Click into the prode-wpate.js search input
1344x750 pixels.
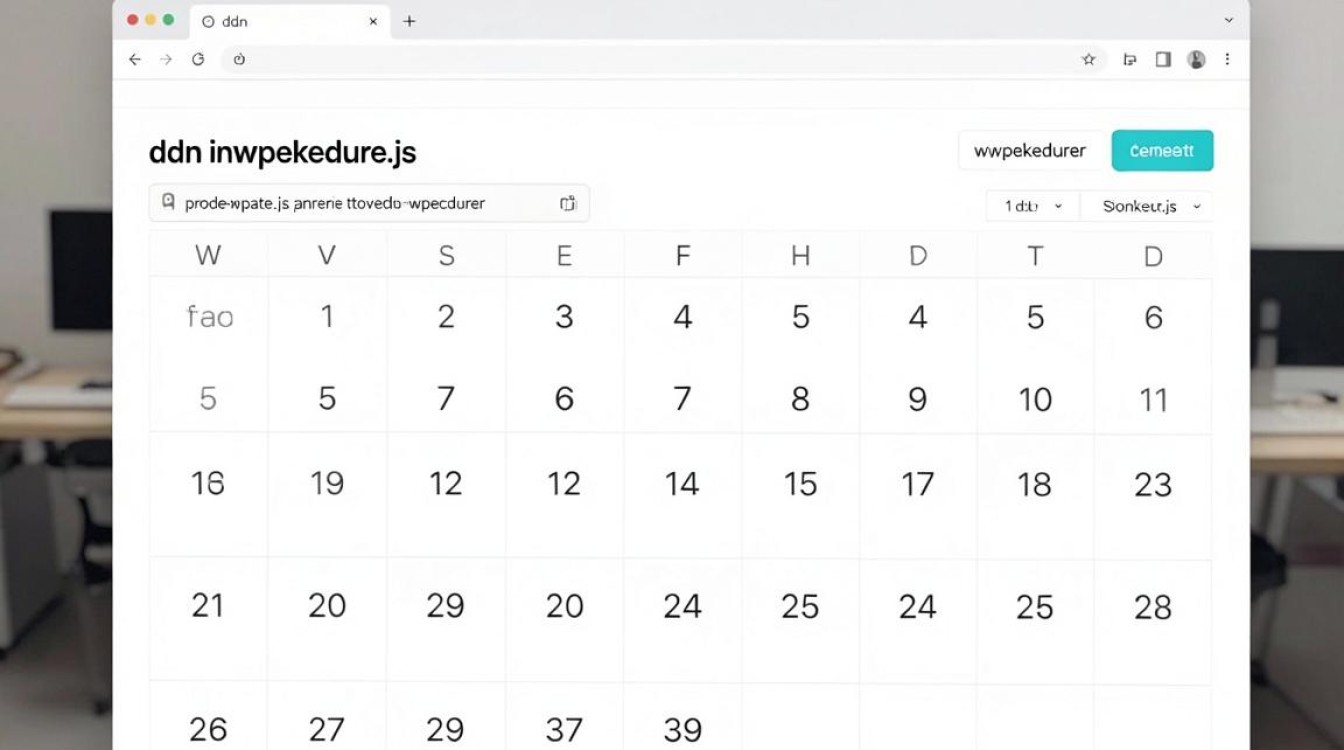[x=369, y=203]
